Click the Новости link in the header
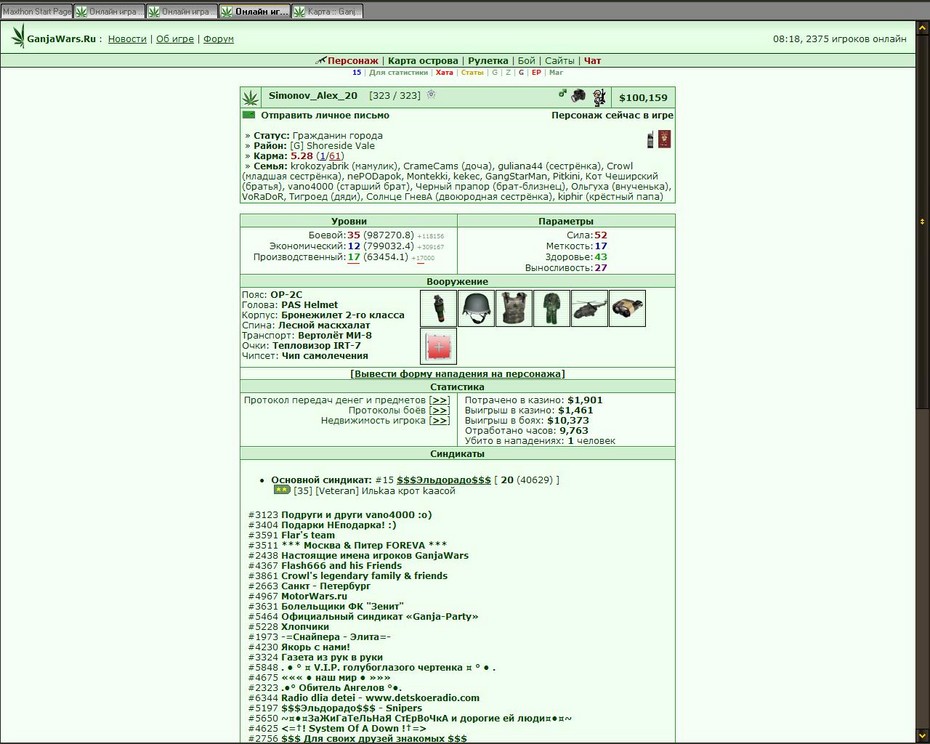 (x=127, y=39)
